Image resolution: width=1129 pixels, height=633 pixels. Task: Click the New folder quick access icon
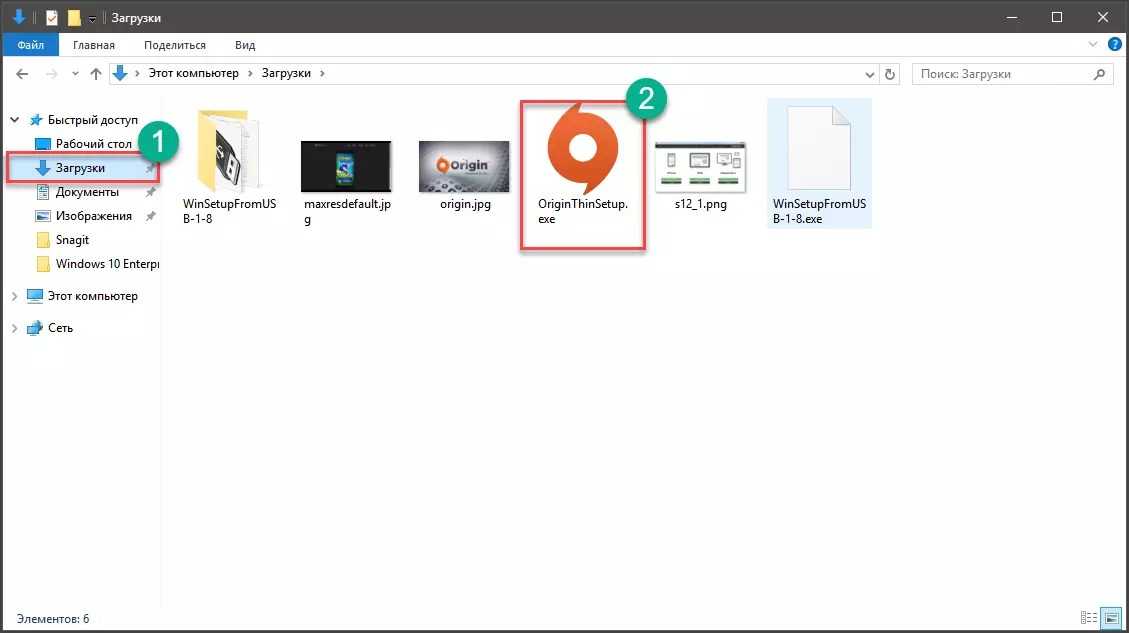74,17
